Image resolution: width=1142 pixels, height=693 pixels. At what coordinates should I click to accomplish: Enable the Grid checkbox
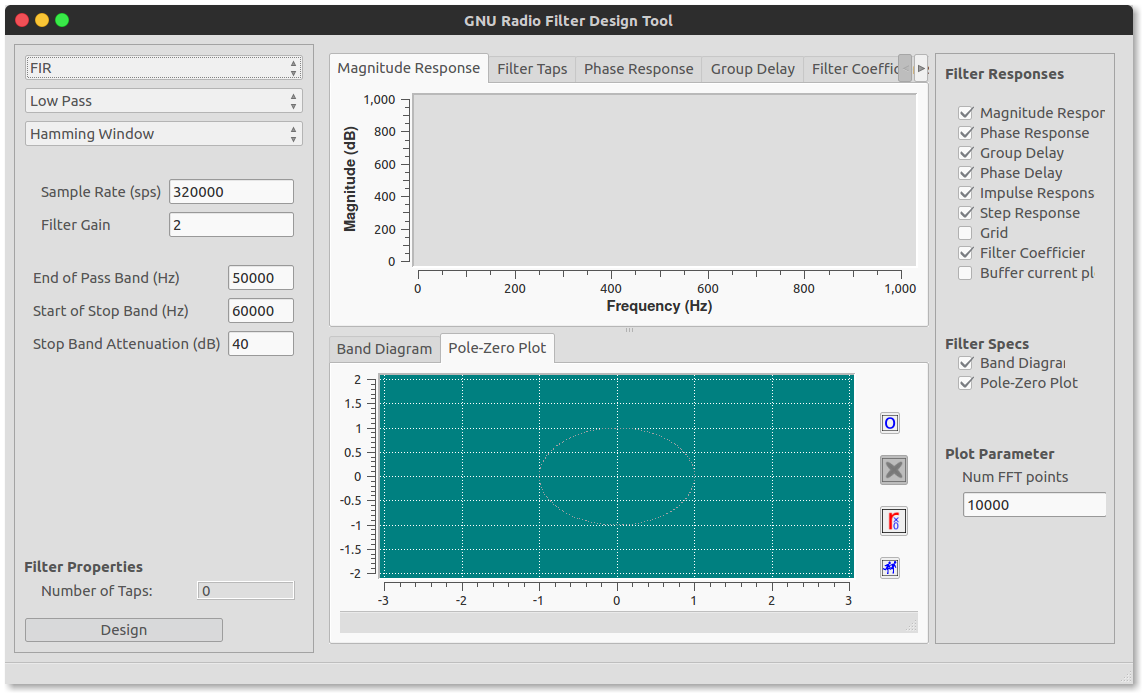(x=966, y=233)
